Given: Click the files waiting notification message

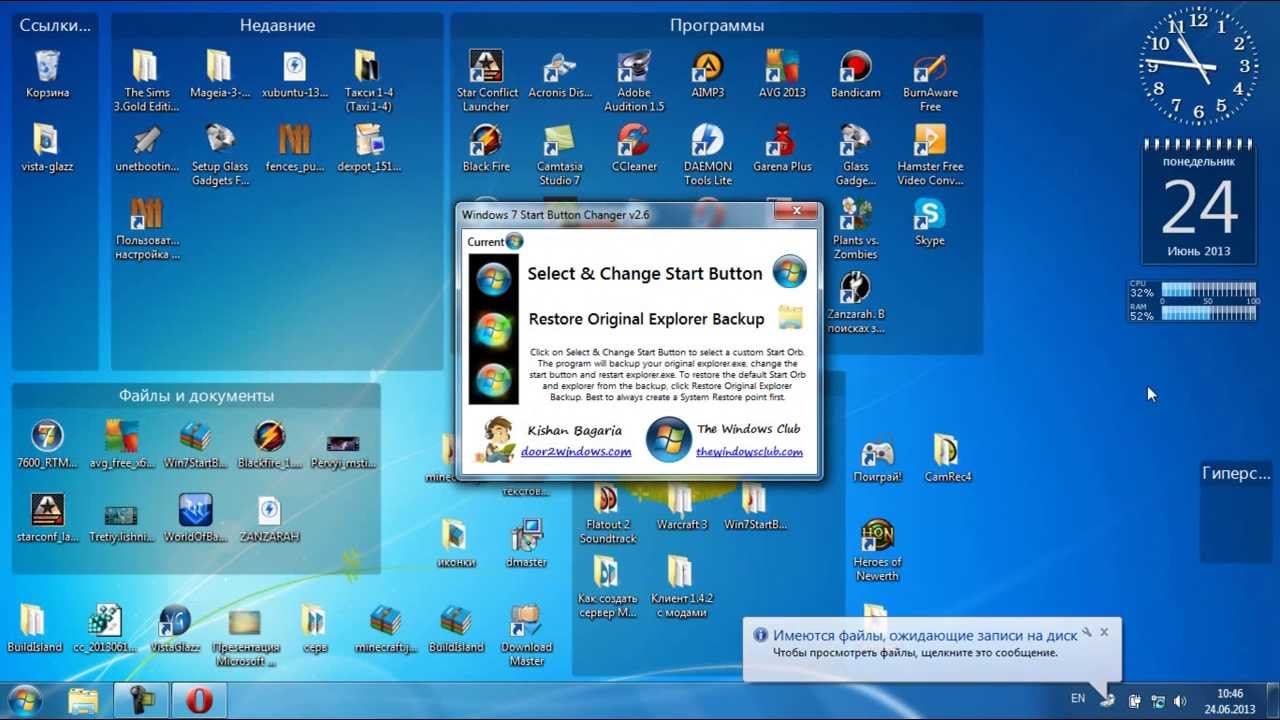Looking at the screenshot, I should (x=914, y=653).
